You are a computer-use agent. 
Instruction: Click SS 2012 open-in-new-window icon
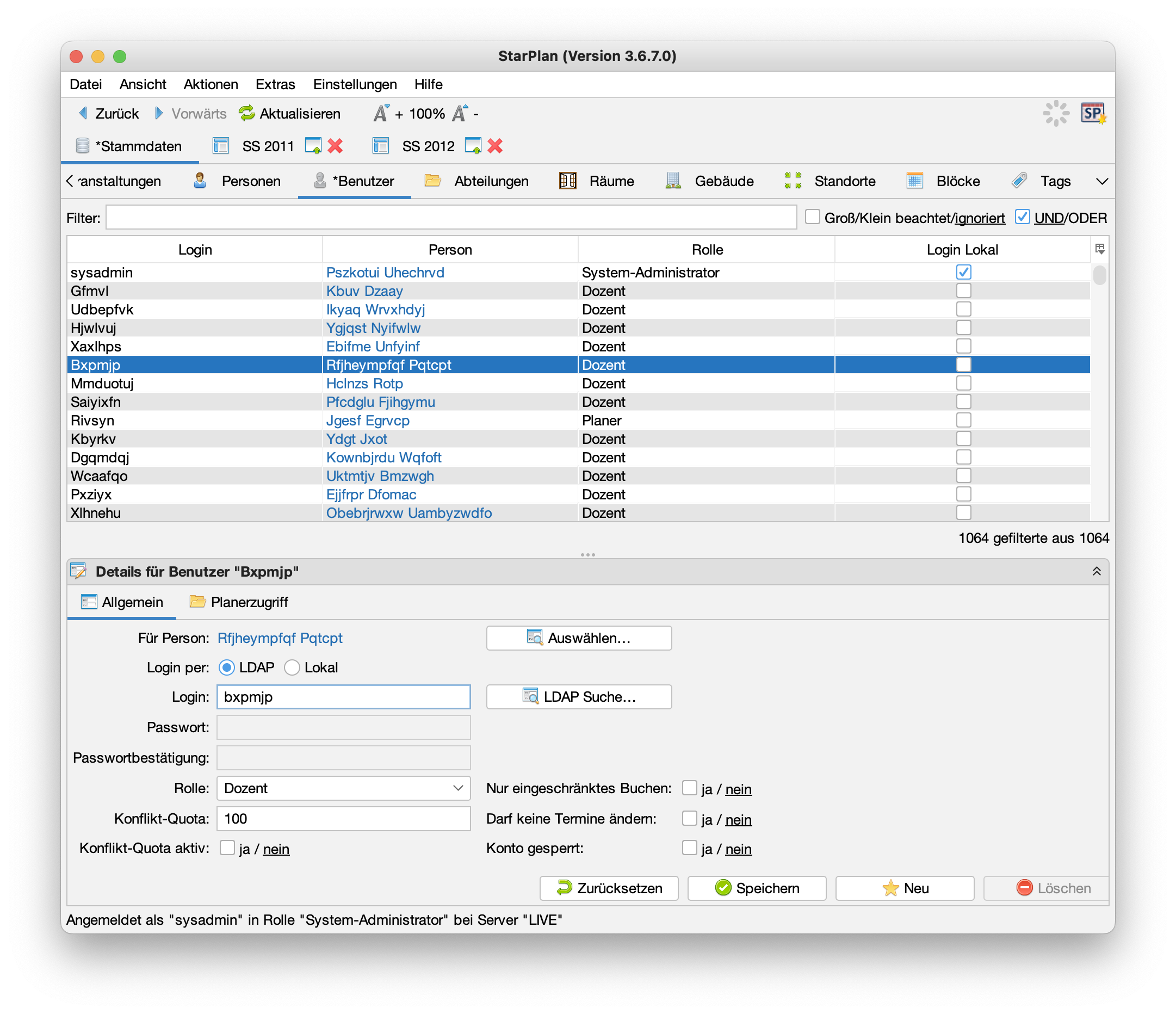point(473,146)
